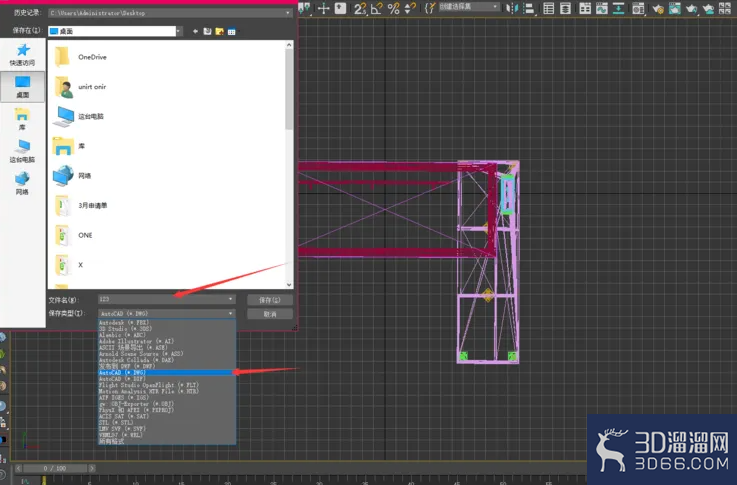Toggle the Layer Explorer icon

565,8
